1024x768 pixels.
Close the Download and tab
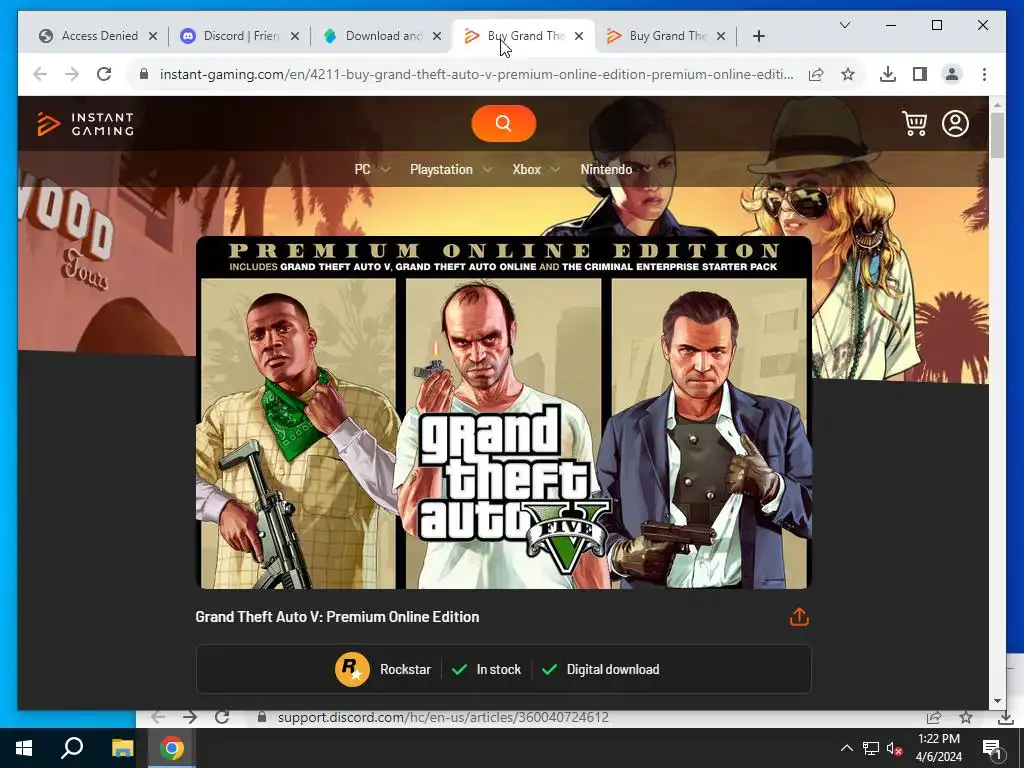pyautogui.click(x=437, y=36)
